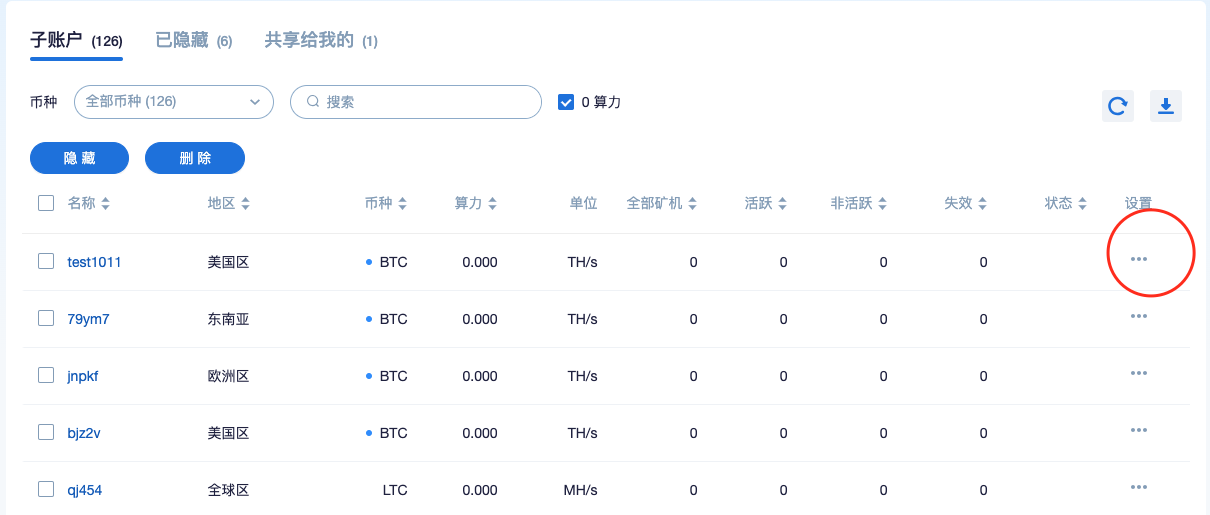The width and height of the screenshot is (1210, 515).
Task: Switch to the 共享给我的 tab
Action: (321, 41)
